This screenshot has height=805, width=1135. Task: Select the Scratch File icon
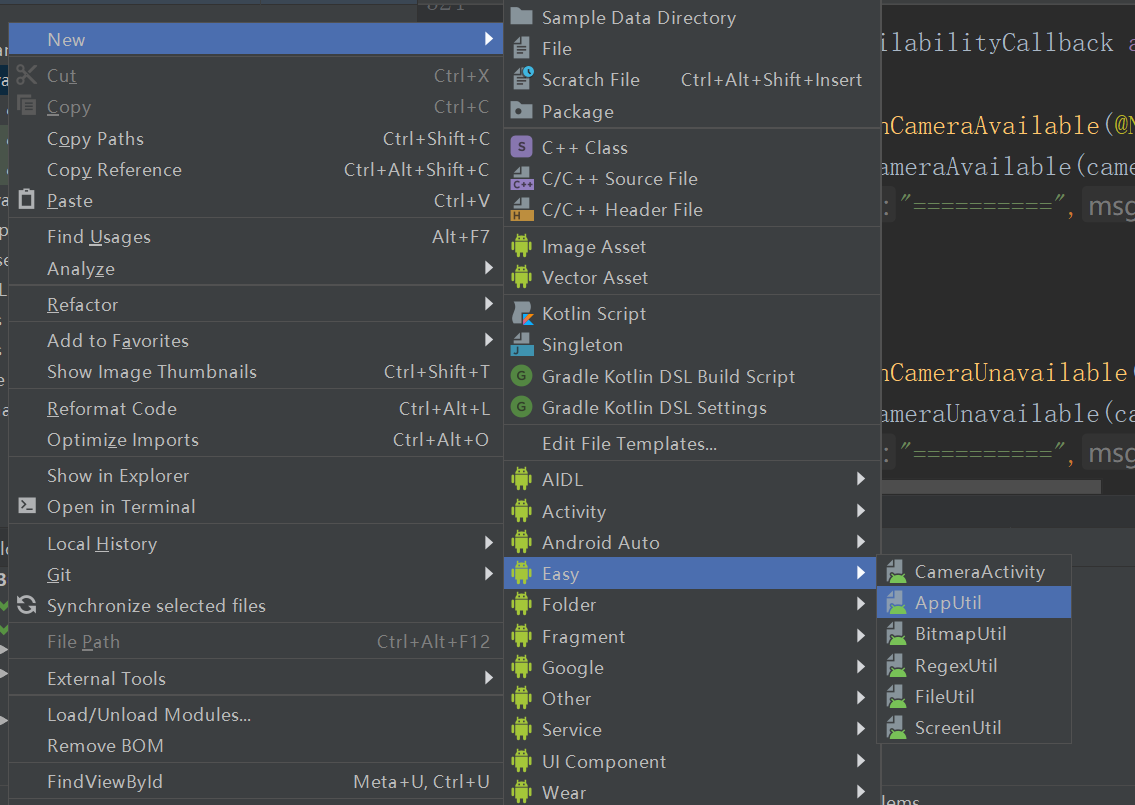[522, 79]
